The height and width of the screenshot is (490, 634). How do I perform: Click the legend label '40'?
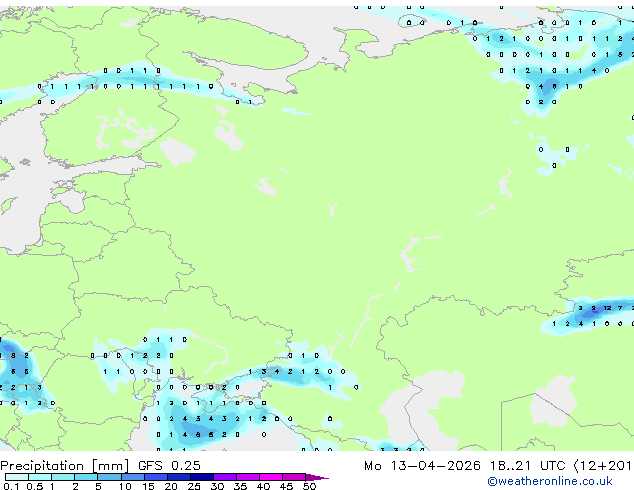[x=263, y=486]
